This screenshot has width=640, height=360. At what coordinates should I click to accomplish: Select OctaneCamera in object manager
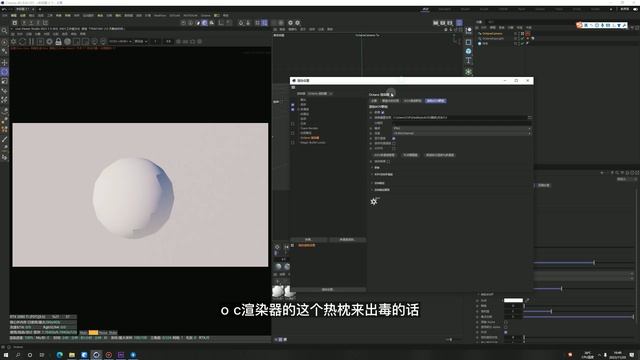[492, 33]
